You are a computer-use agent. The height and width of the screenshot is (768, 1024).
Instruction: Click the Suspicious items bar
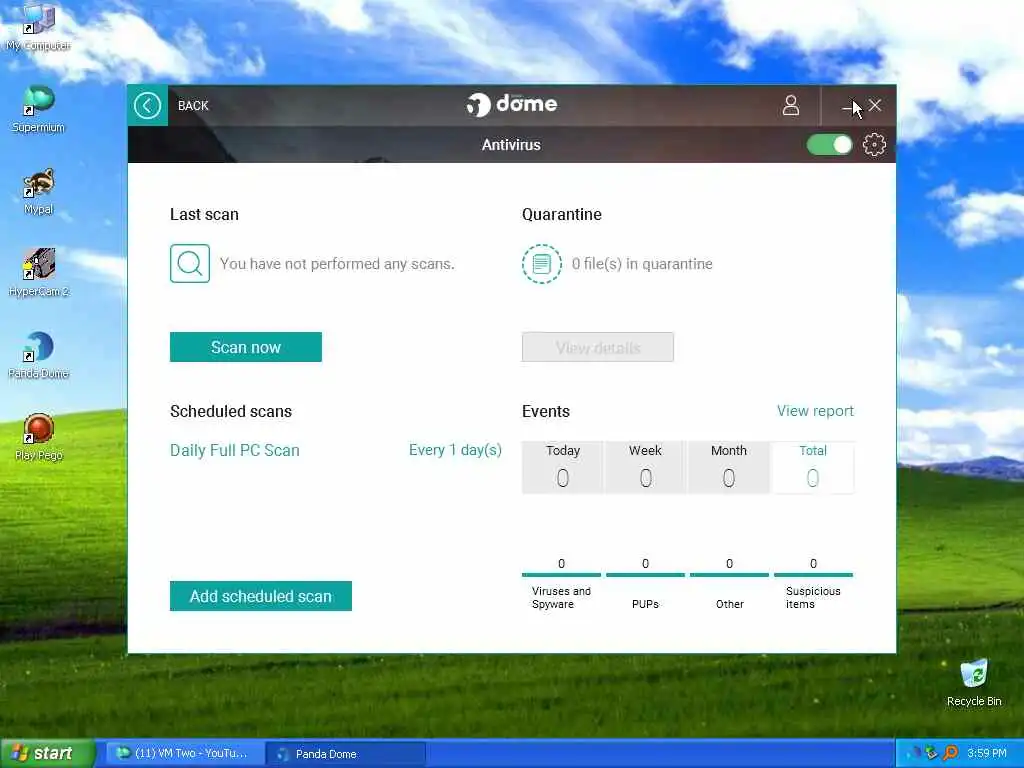coord(814,575)
